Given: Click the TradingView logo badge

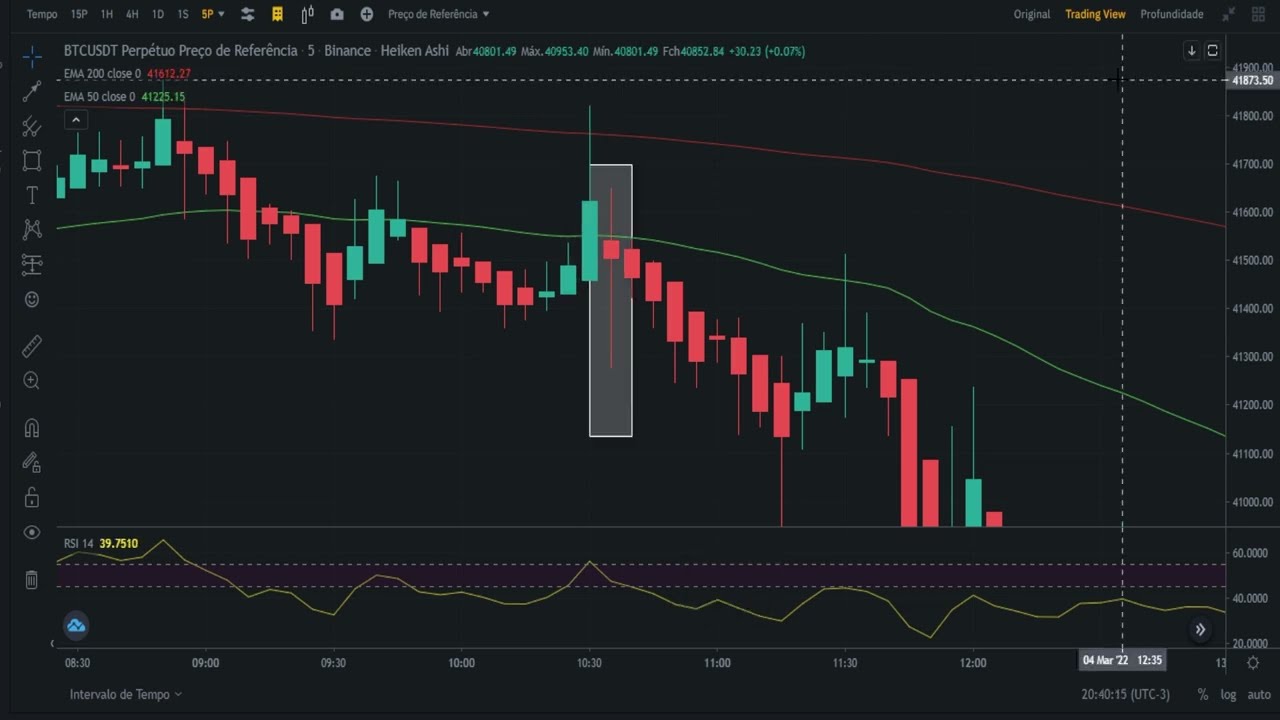Looking at the screenshot, I should pos(76,627).
